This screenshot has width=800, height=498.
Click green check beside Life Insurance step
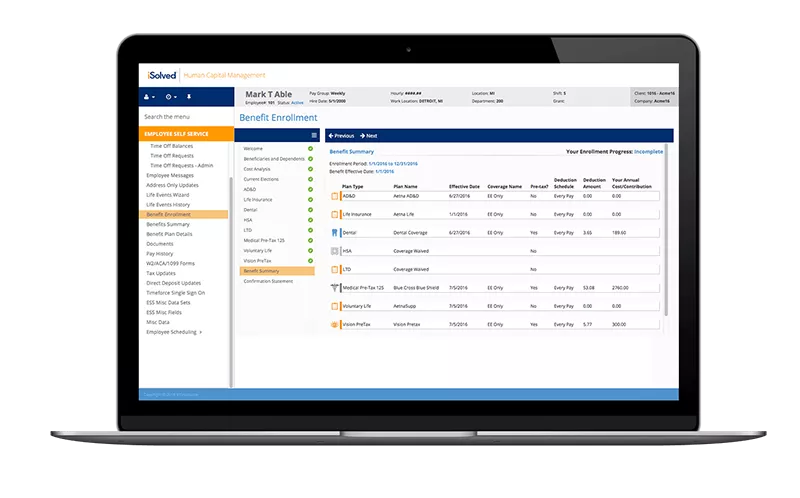[x=310, y=200]
